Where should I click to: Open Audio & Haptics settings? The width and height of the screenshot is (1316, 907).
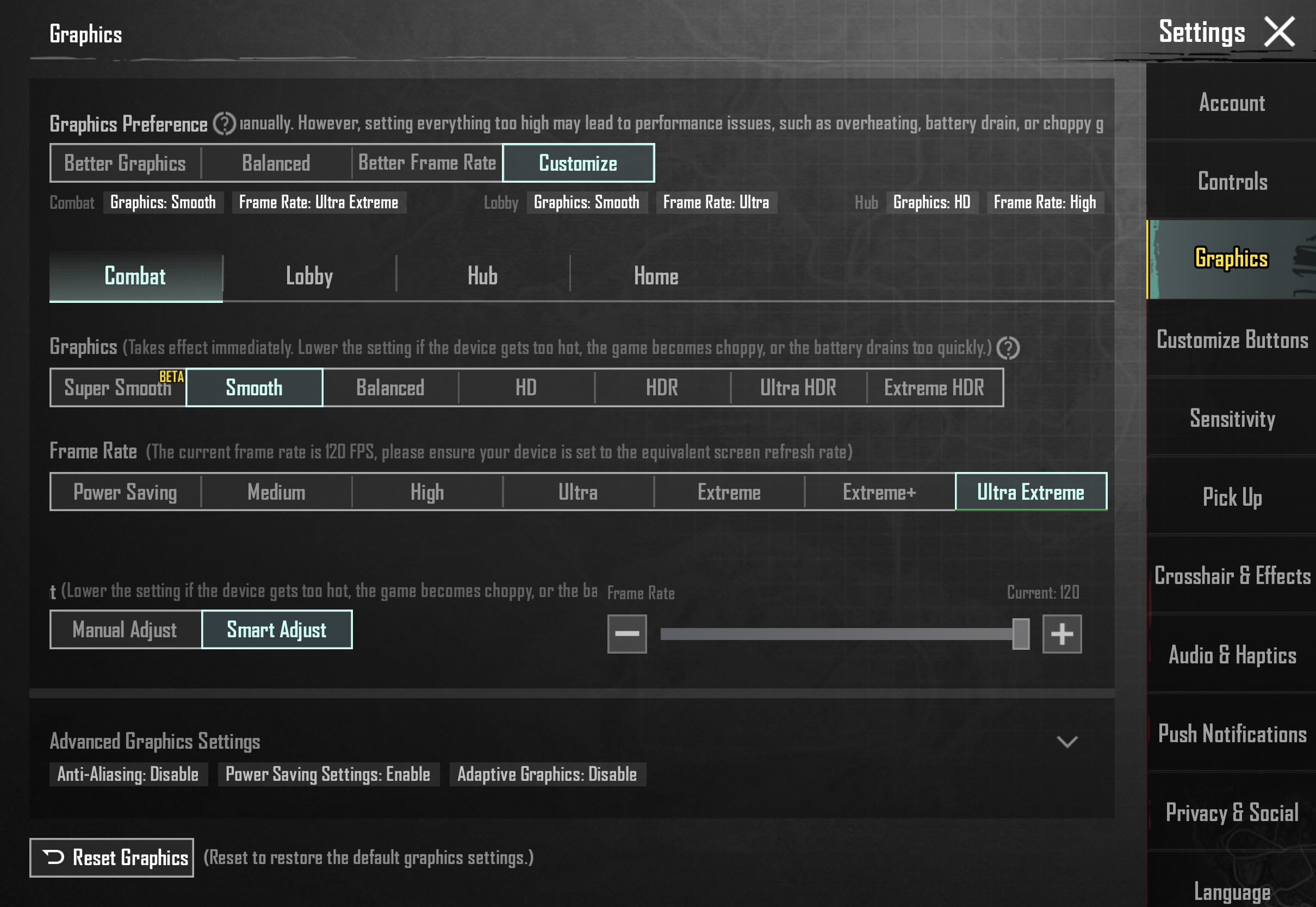[x=1232, y=655]
